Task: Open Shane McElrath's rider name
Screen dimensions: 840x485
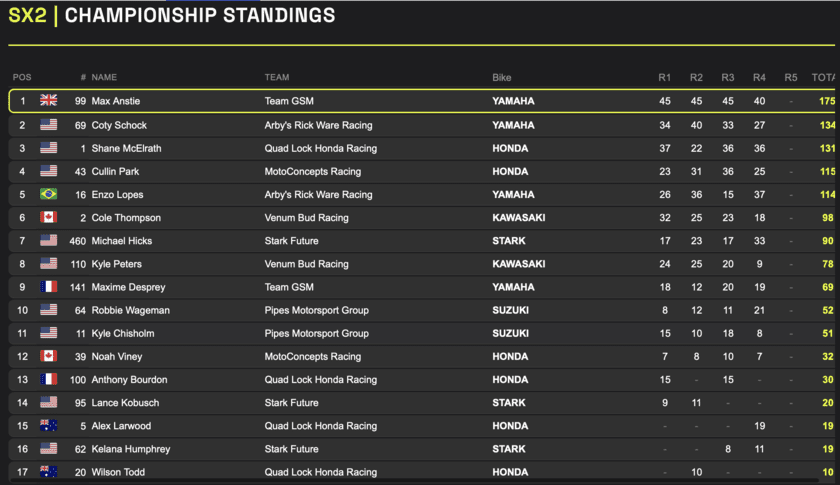Action: tap(126, 148)
